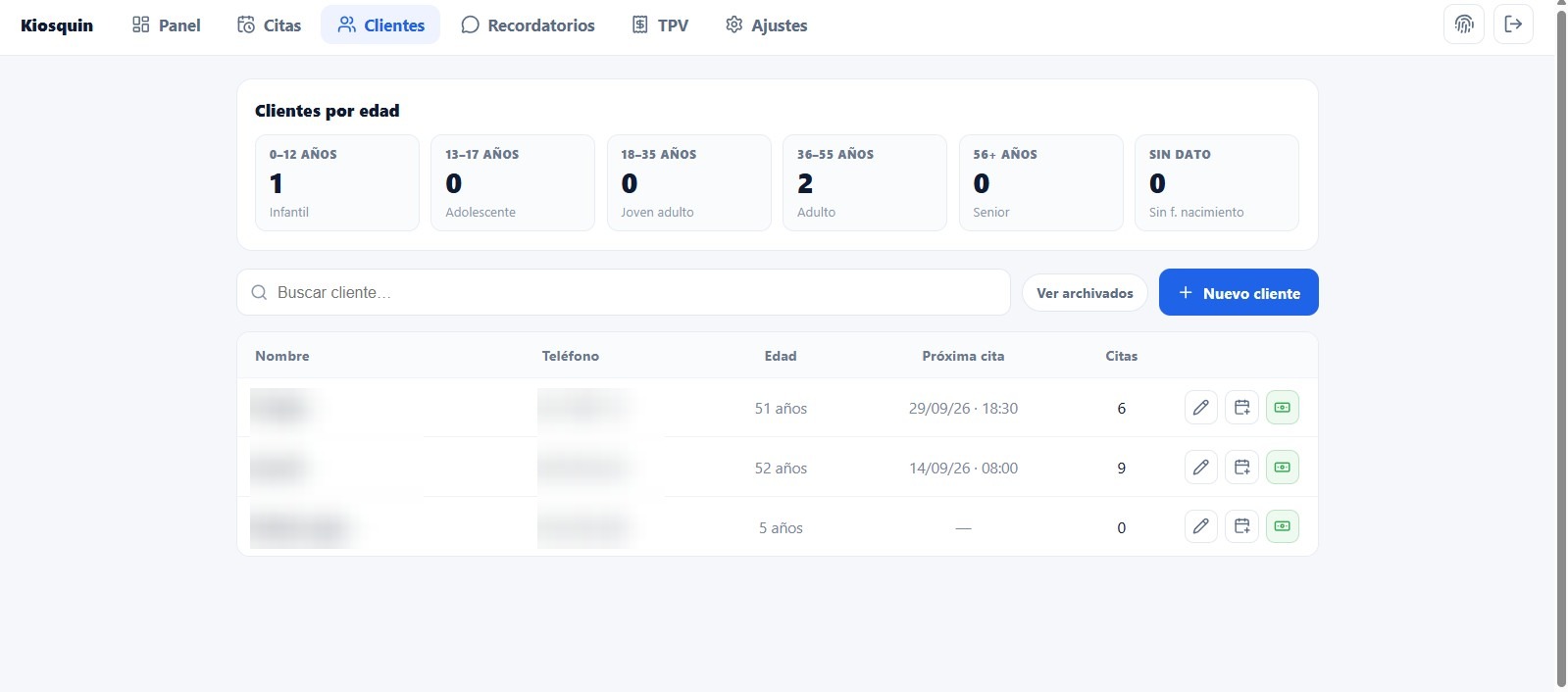
Task: Click the Nombre column header
Action: (x=282, y=356)
